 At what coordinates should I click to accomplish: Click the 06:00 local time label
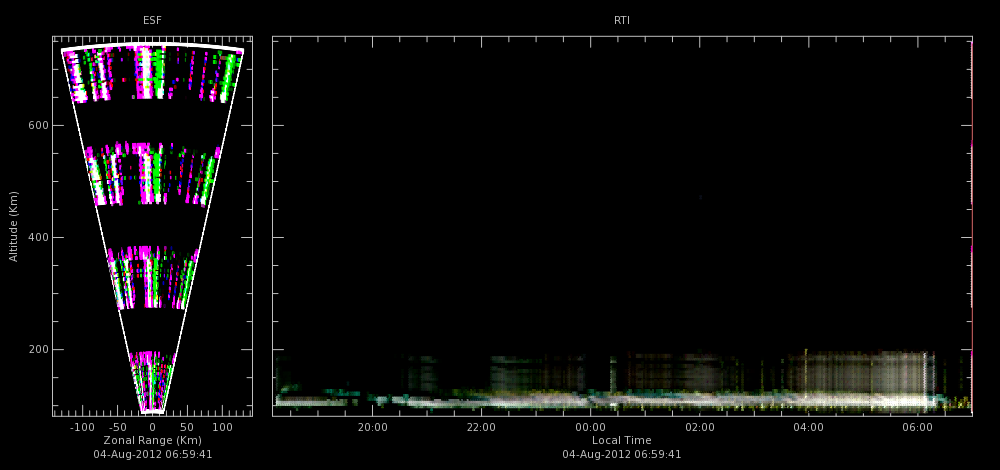[917, 427]
